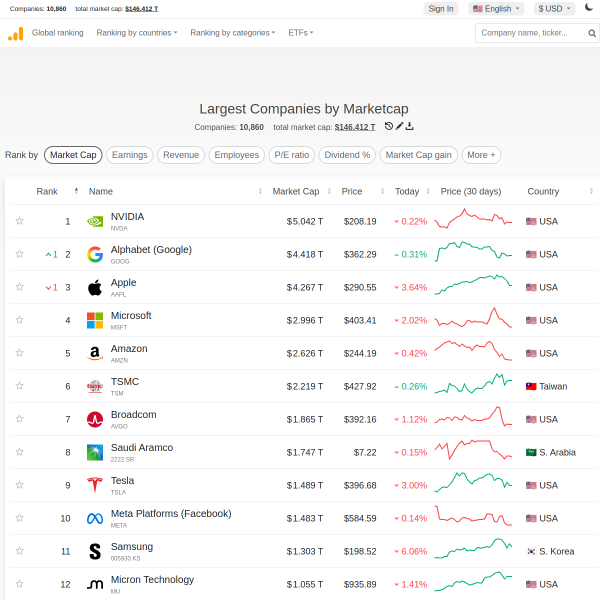
Task: Favorite Broadcom with its star
Action: pyautogui.click(x=20, y=419)
